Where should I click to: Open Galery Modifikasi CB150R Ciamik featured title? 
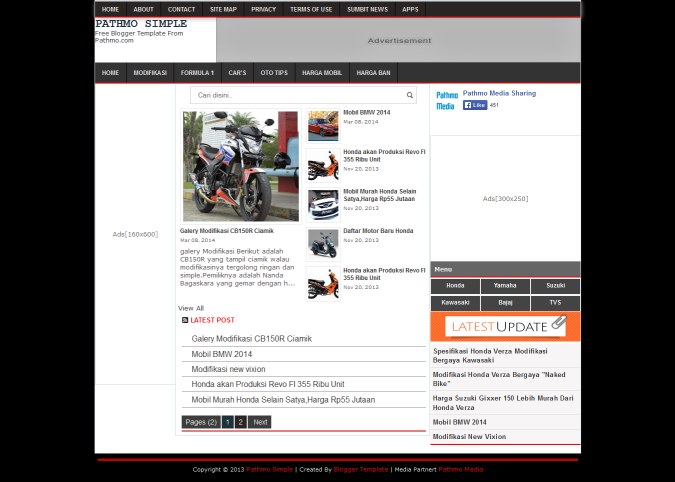tap(227, 231)
